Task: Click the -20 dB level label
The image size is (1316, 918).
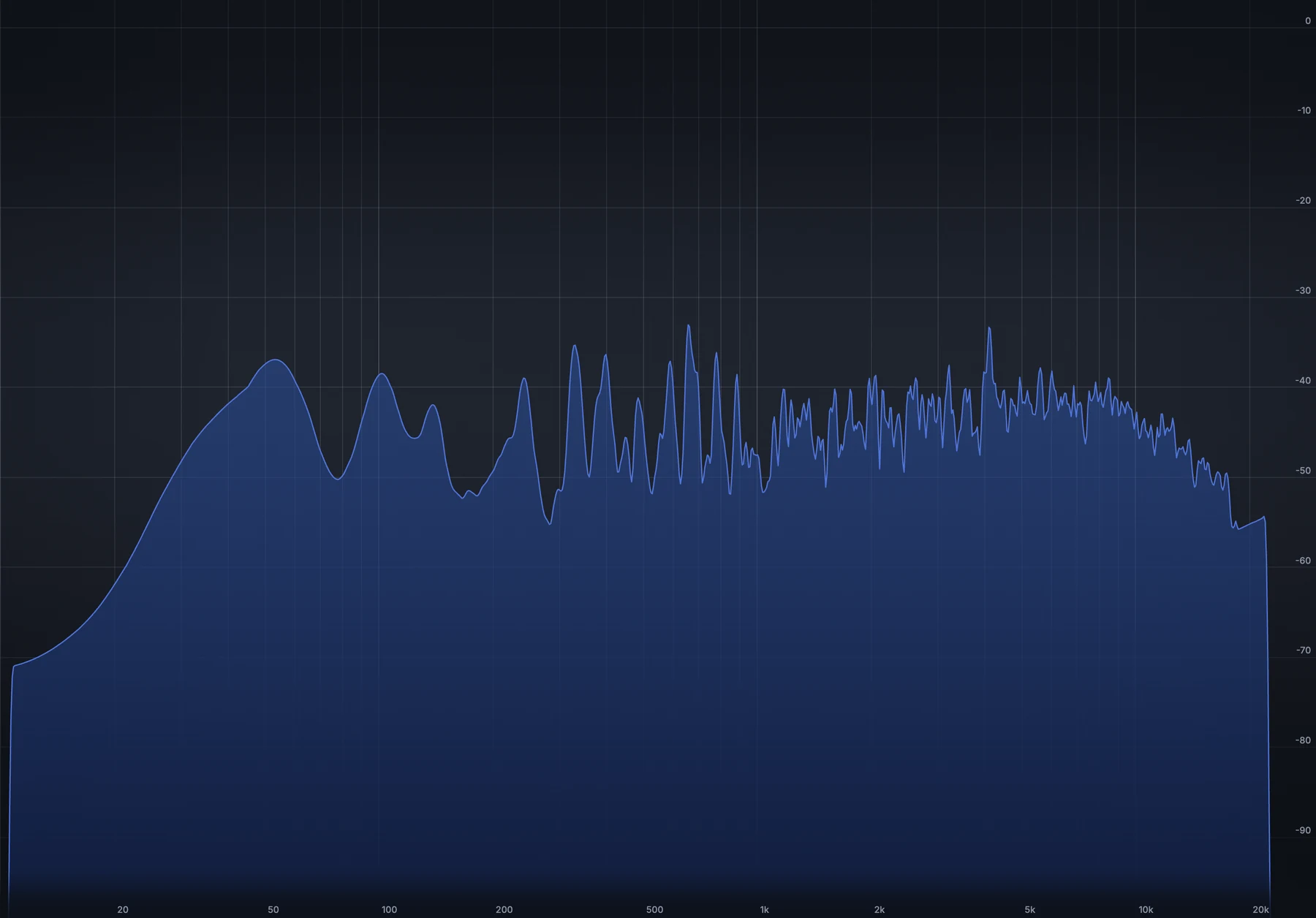Action: pos(1304,200)
